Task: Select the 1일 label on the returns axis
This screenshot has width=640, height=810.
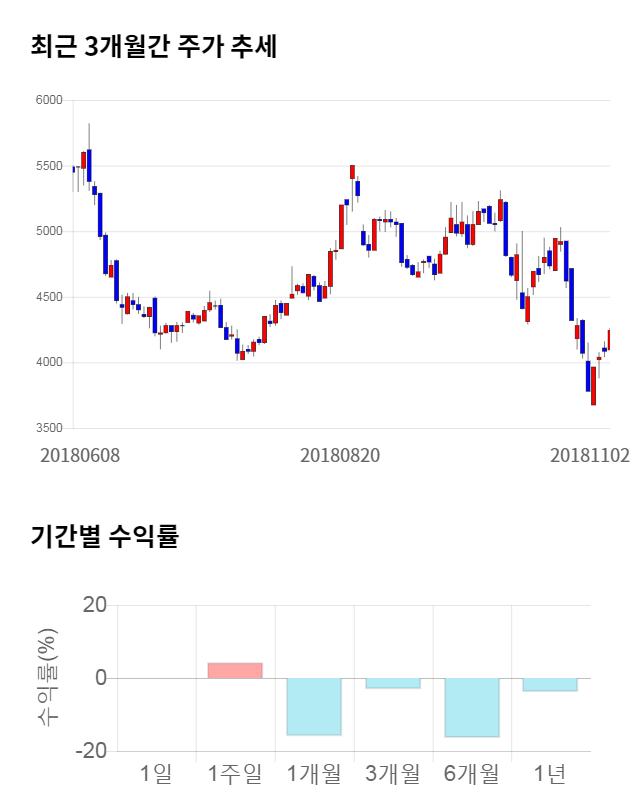Action: (156, 773)
